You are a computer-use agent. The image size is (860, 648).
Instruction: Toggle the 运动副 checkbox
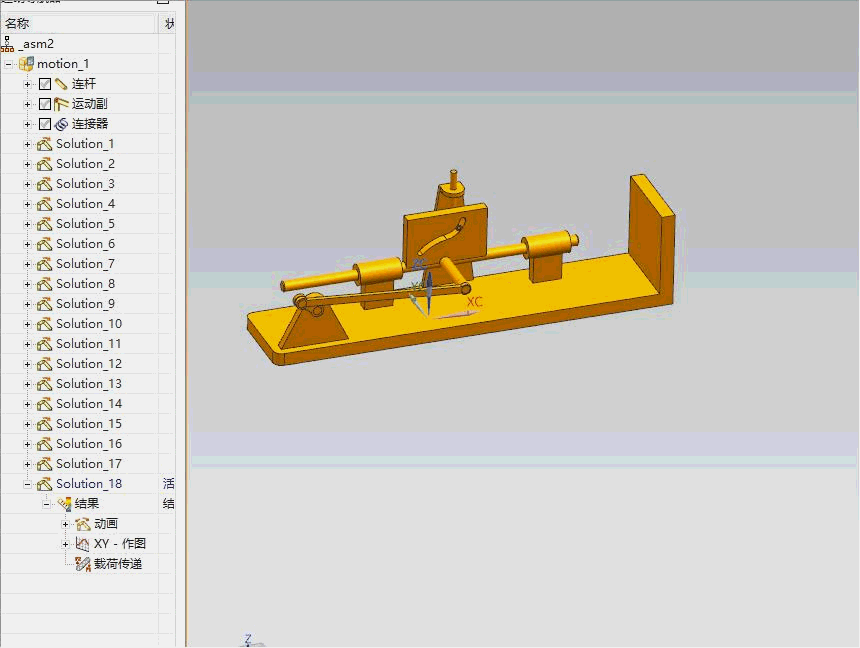(45, 104)
